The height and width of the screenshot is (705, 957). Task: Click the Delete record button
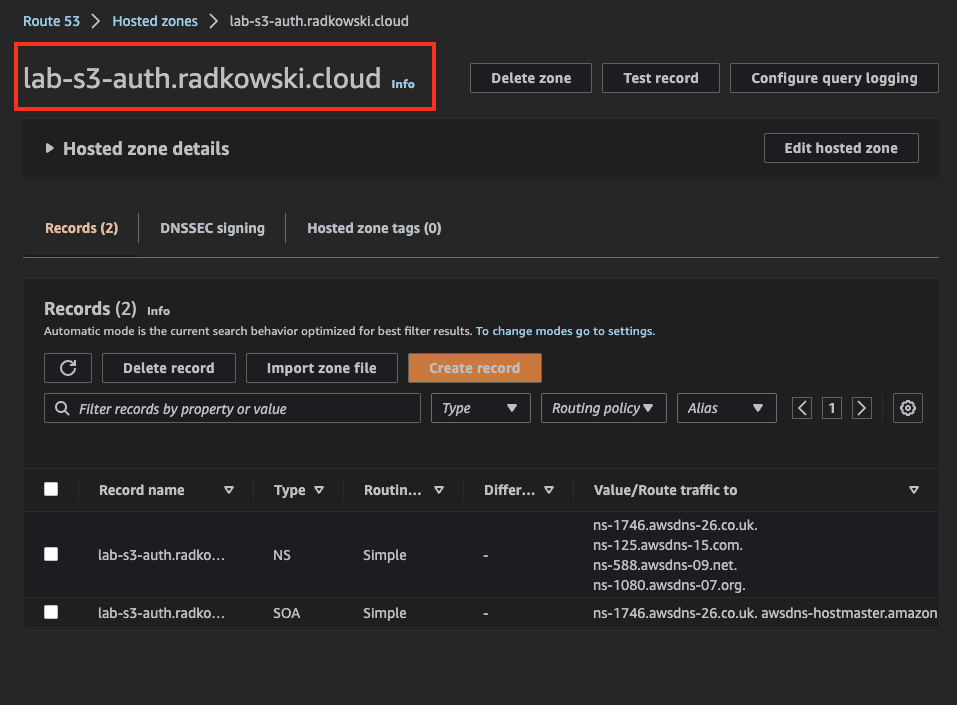click(168, 368)
